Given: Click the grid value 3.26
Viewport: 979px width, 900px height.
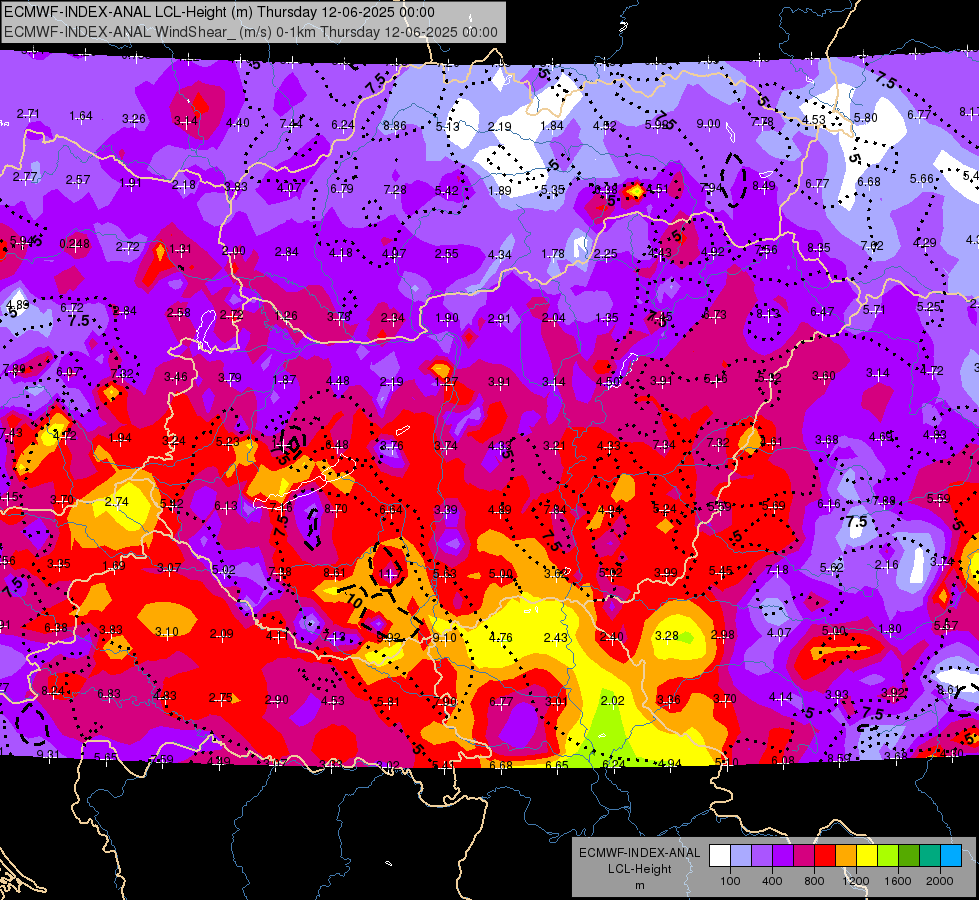Looking at the screenshot, I should click(134, 119).
